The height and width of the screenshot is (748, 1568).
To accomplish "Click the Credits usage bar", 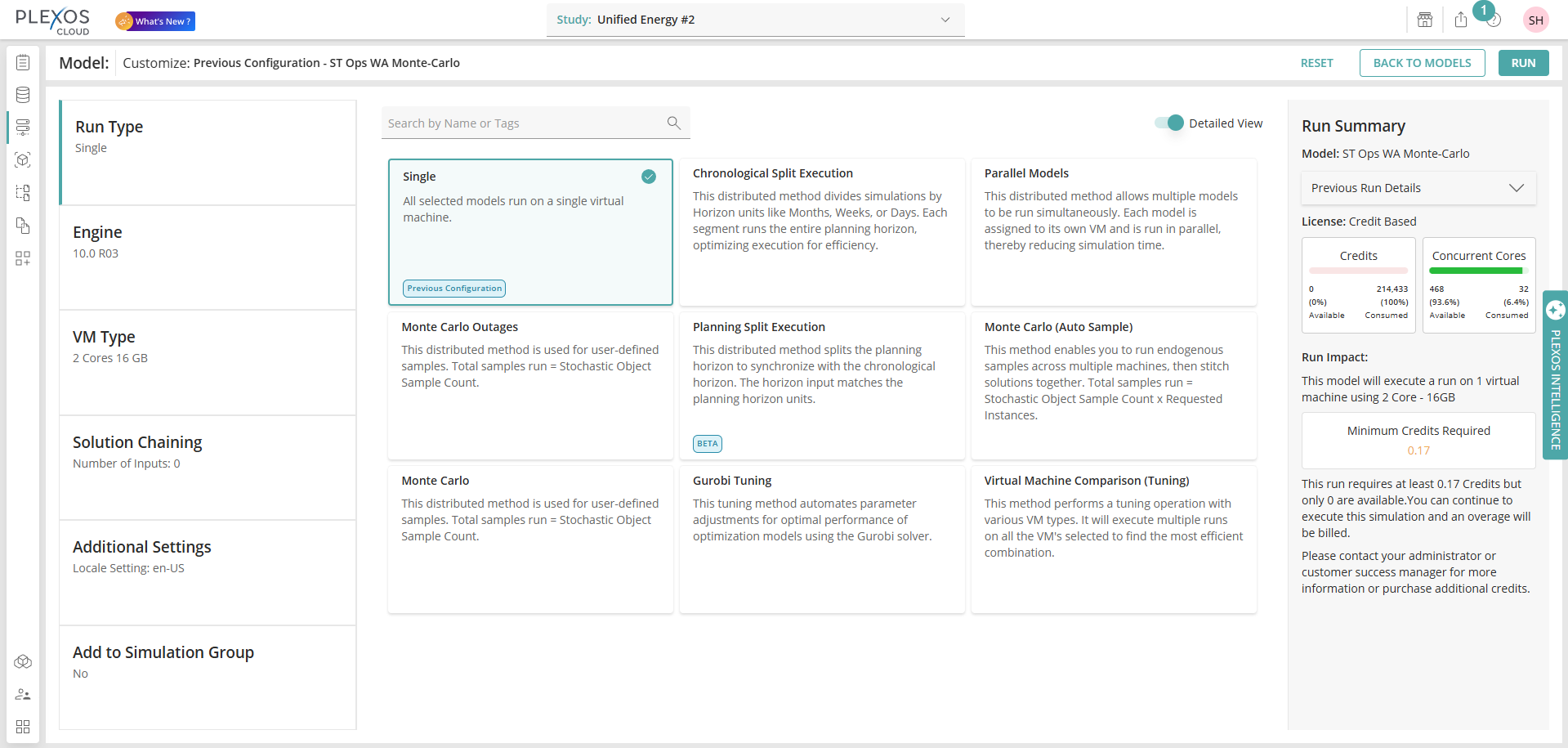I will click(1359, 271).
